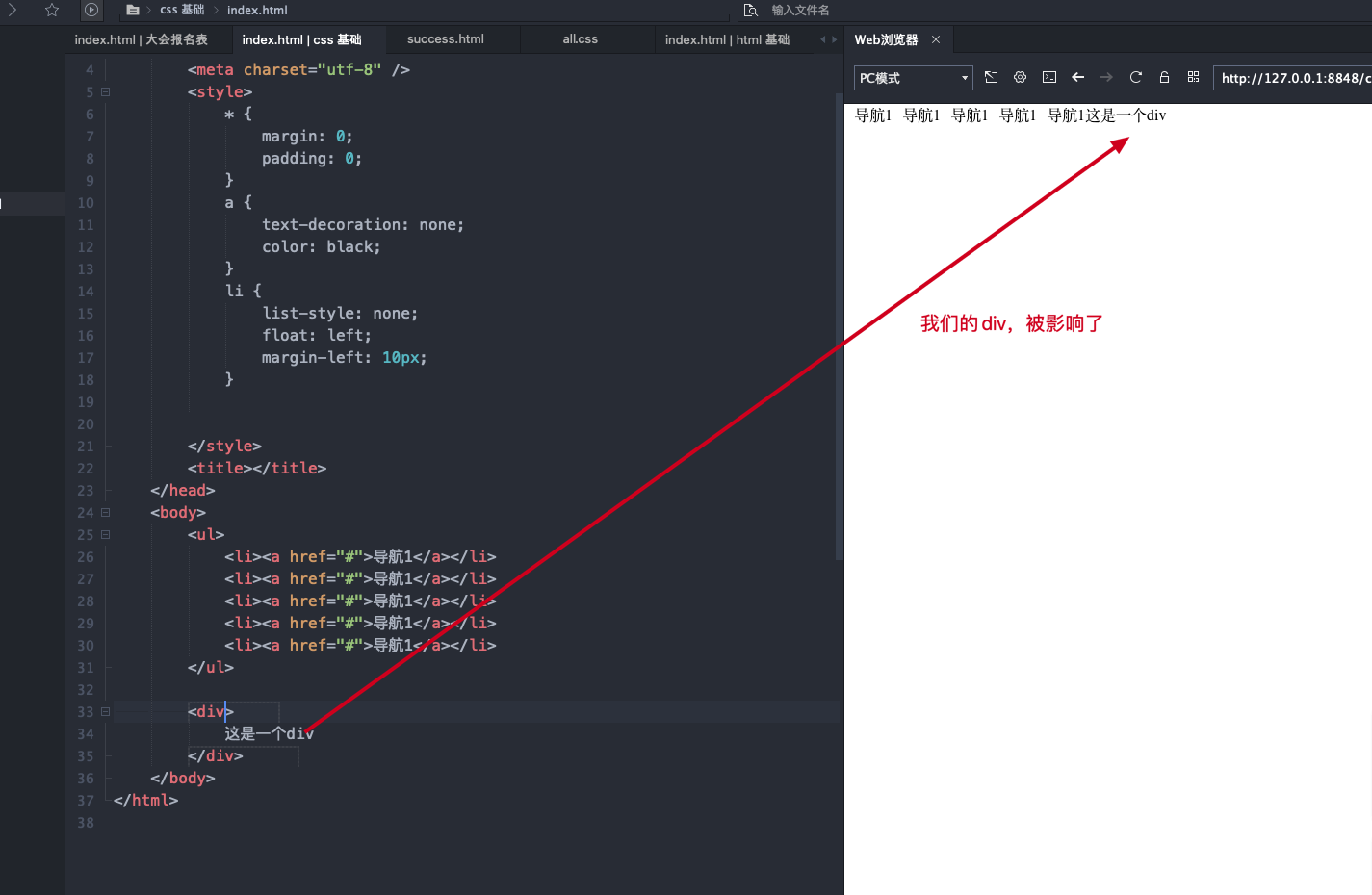Show the QR code icon
Screen dimensions: 1372x895
point(1193,77)
